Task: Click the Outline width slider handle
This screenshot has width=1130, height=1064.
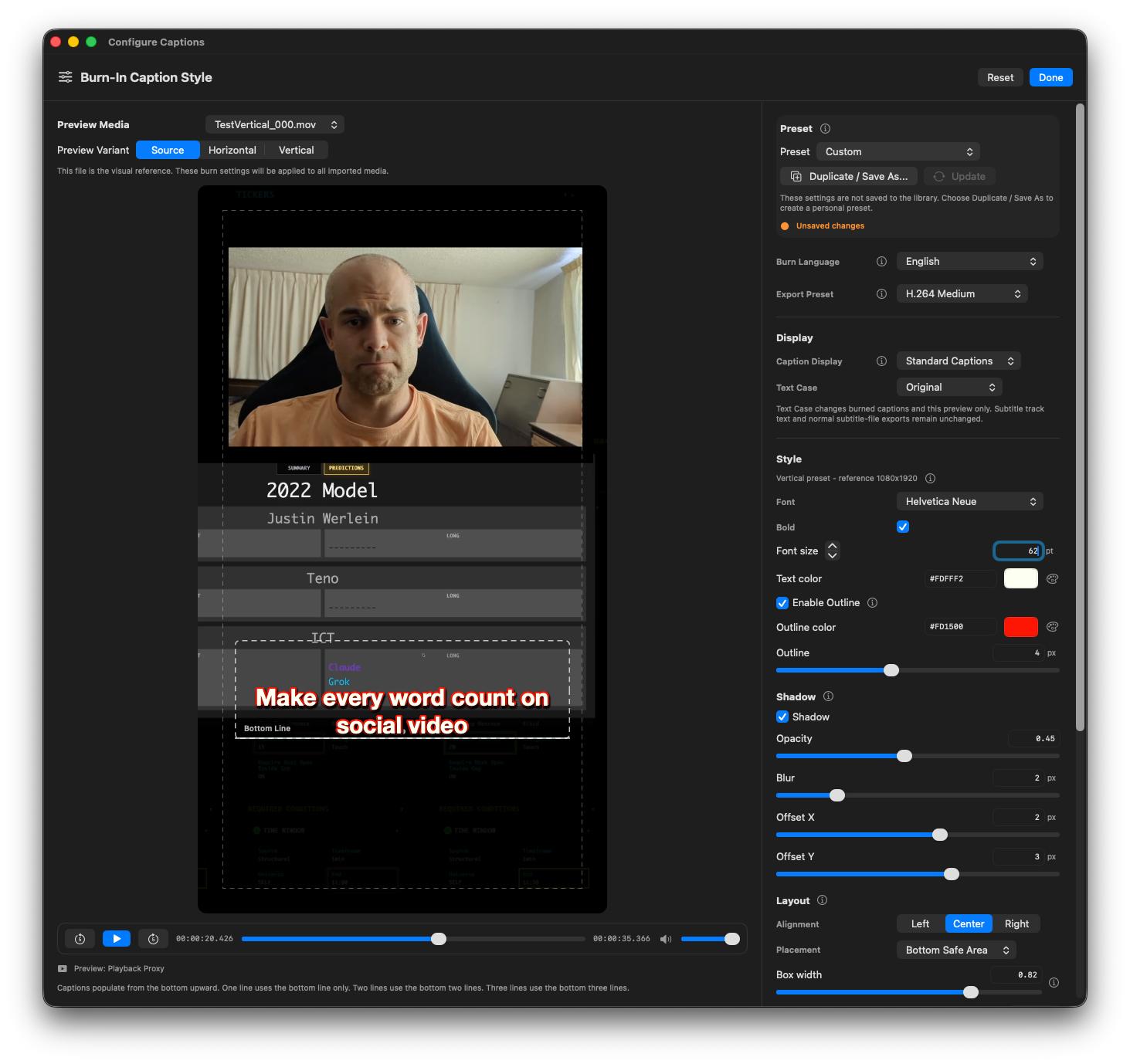Action: [891, 670]
